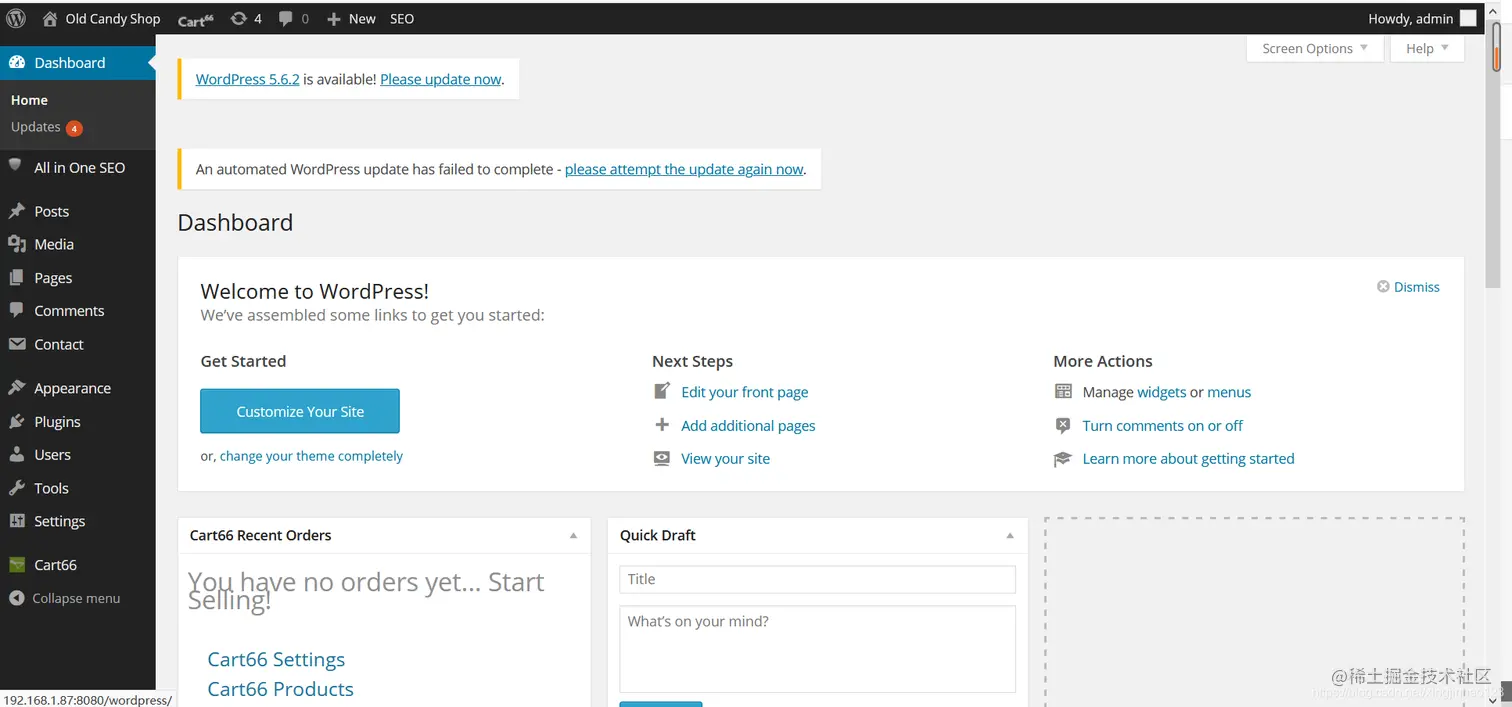This screenshot has height=707, width=1512.
Task: Expand the Help dropdown tab
Action: (x=1427, y=48)
